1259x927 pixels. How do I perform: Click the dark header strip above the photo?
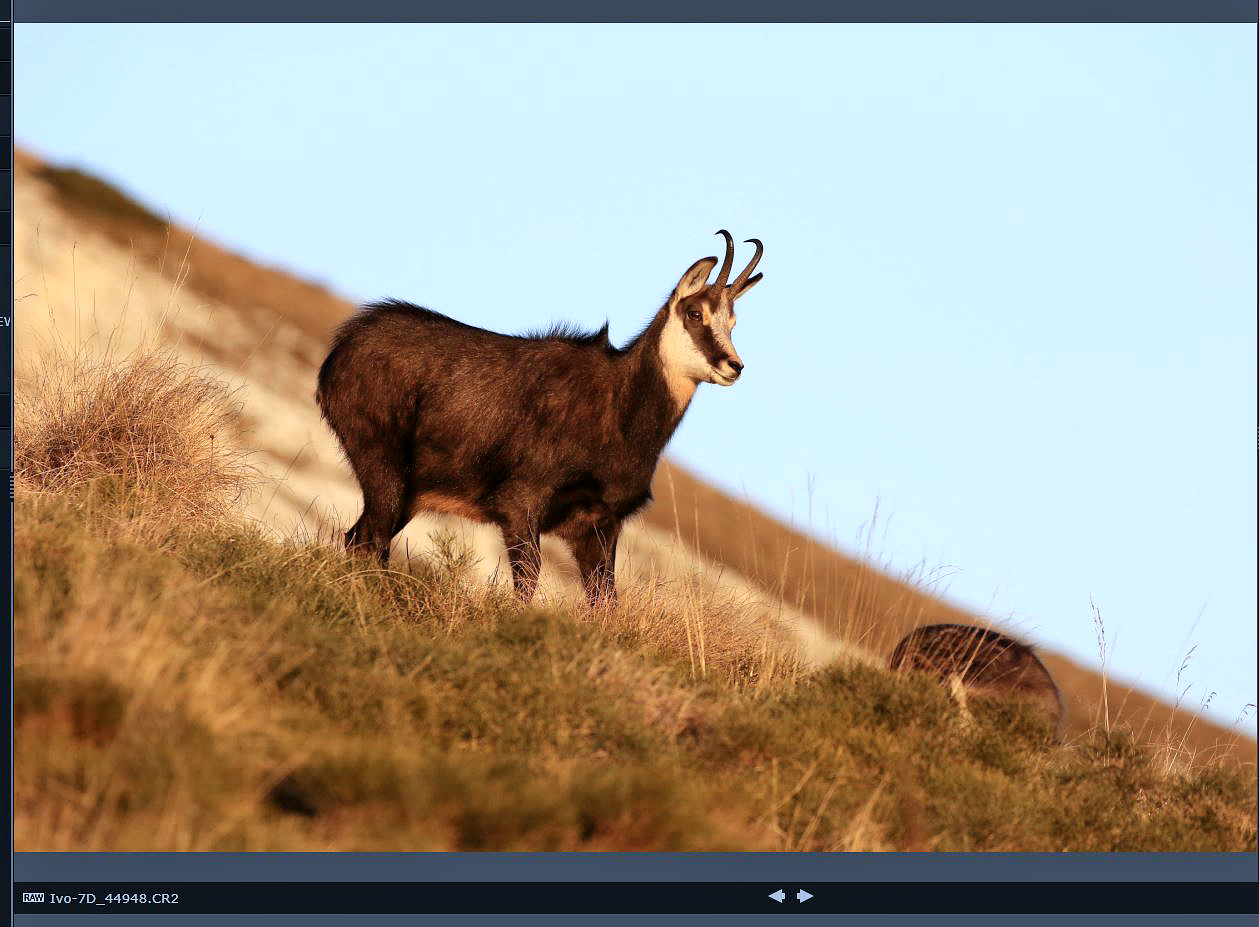pos(630,10)
